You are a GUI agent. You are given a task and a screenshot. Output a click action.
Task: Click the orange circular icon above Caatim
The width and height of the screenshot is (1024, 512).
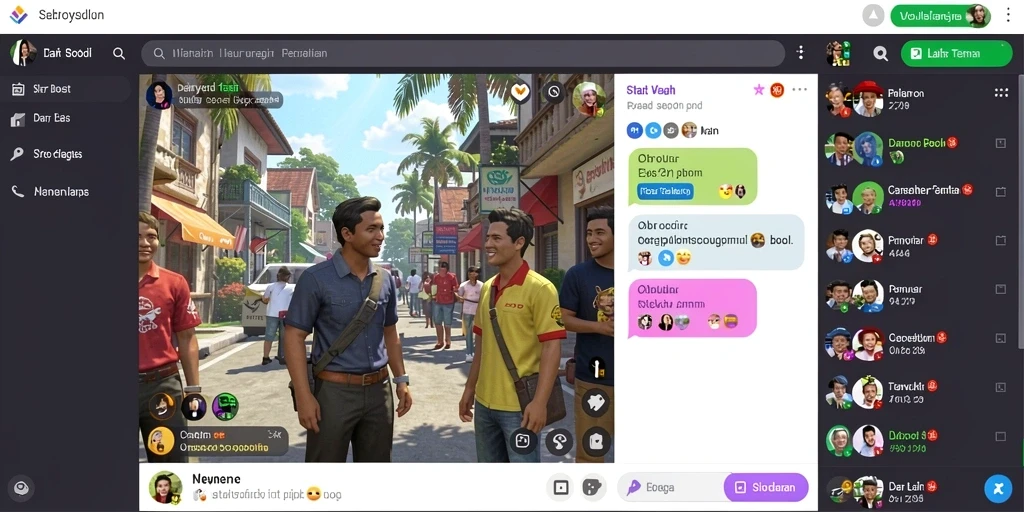tap(160, 407)
